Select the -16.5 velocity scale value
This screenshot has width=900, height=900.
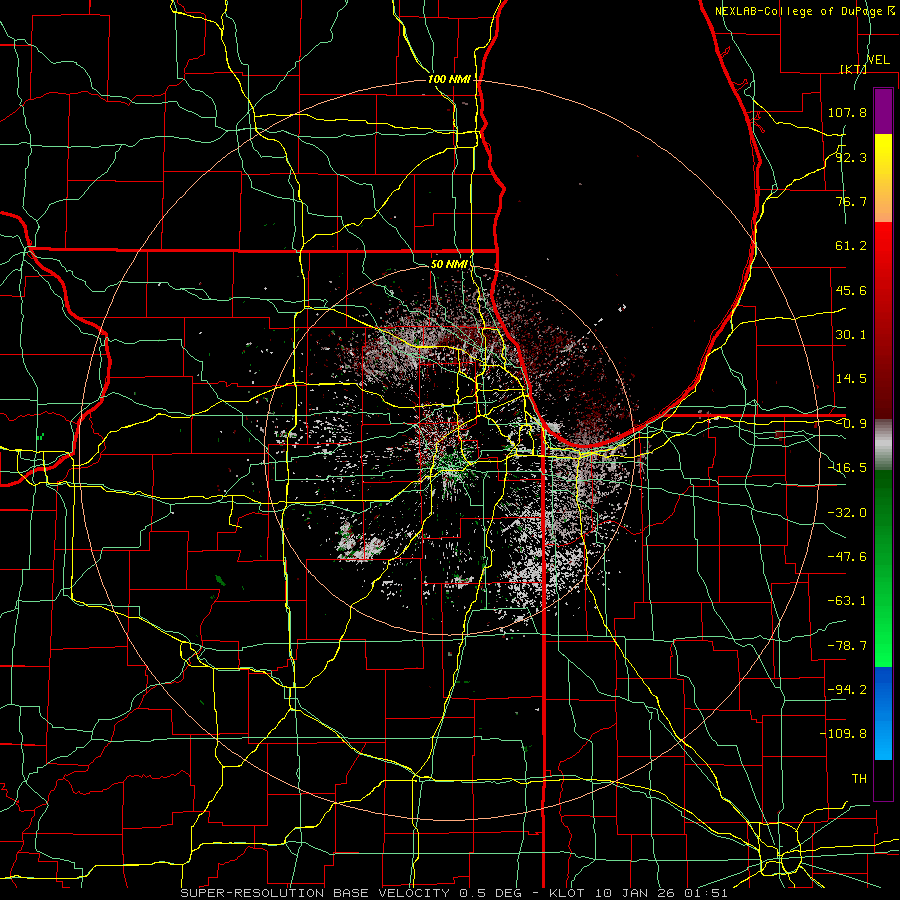[x=847, y=468]
